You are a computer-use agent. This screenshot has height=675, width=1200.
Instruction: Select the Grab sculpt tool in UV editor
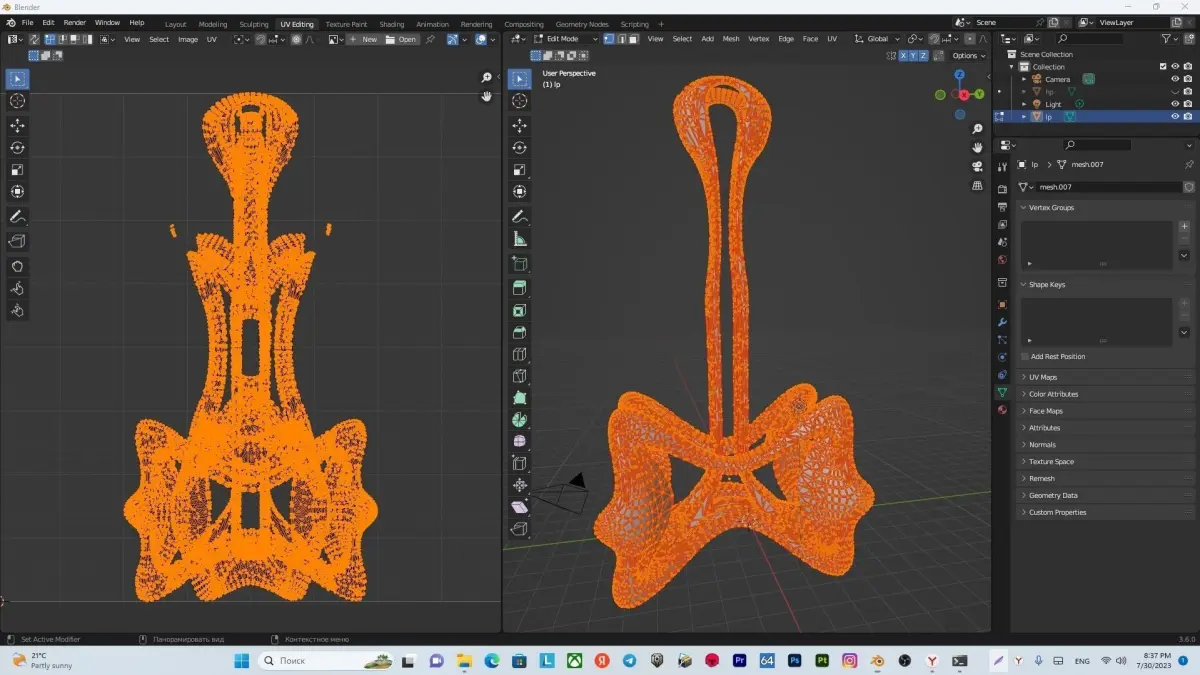click(17, 266)
